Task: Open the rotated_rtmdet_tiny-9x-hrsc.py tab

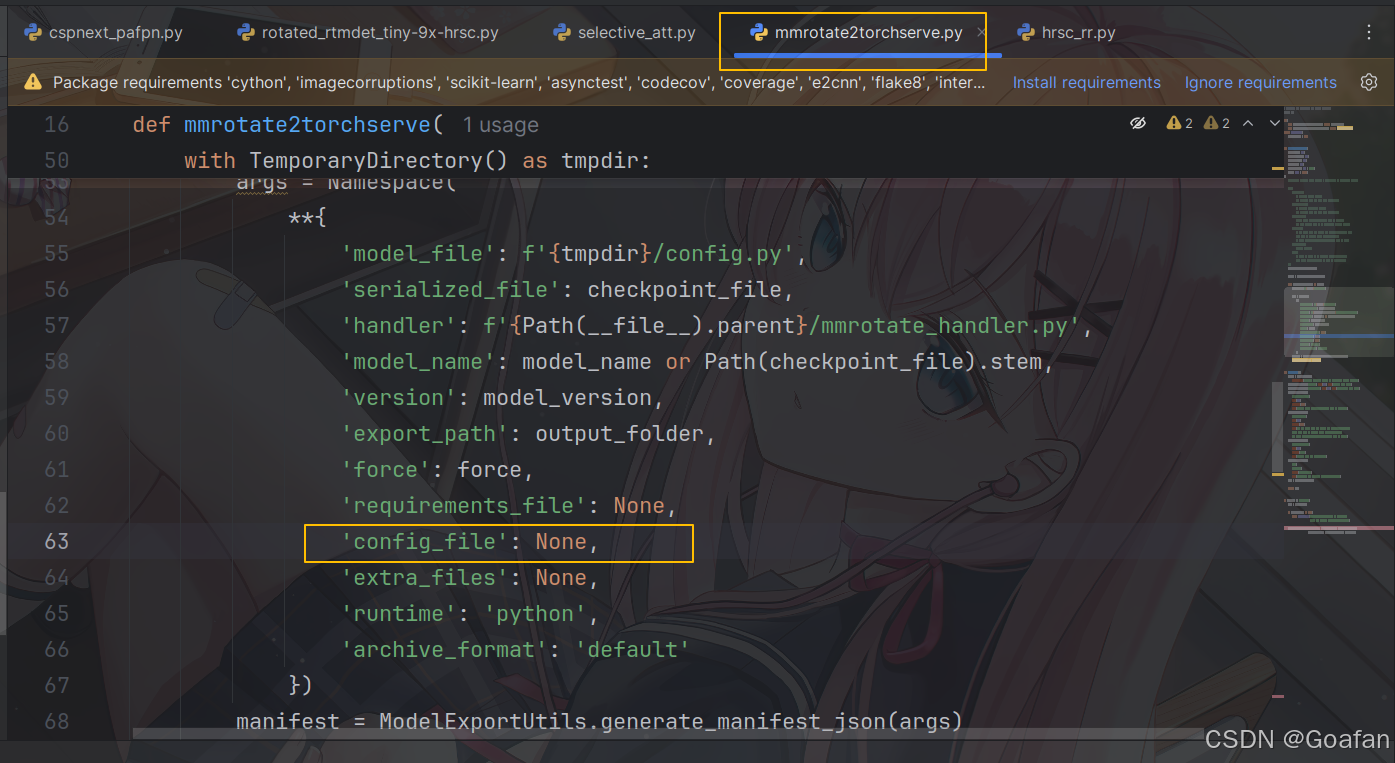Action: tap(380, 31)
